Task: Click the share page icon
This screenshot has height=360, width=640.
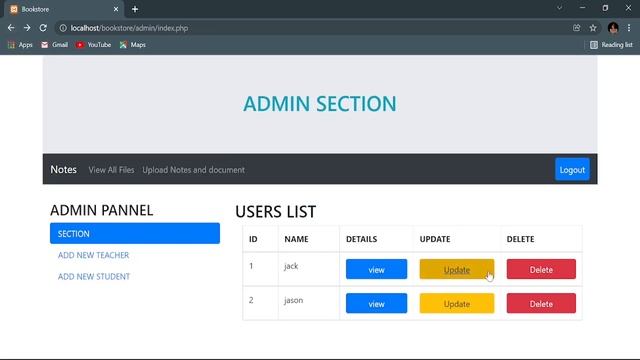Action: (x=576, y=28)
